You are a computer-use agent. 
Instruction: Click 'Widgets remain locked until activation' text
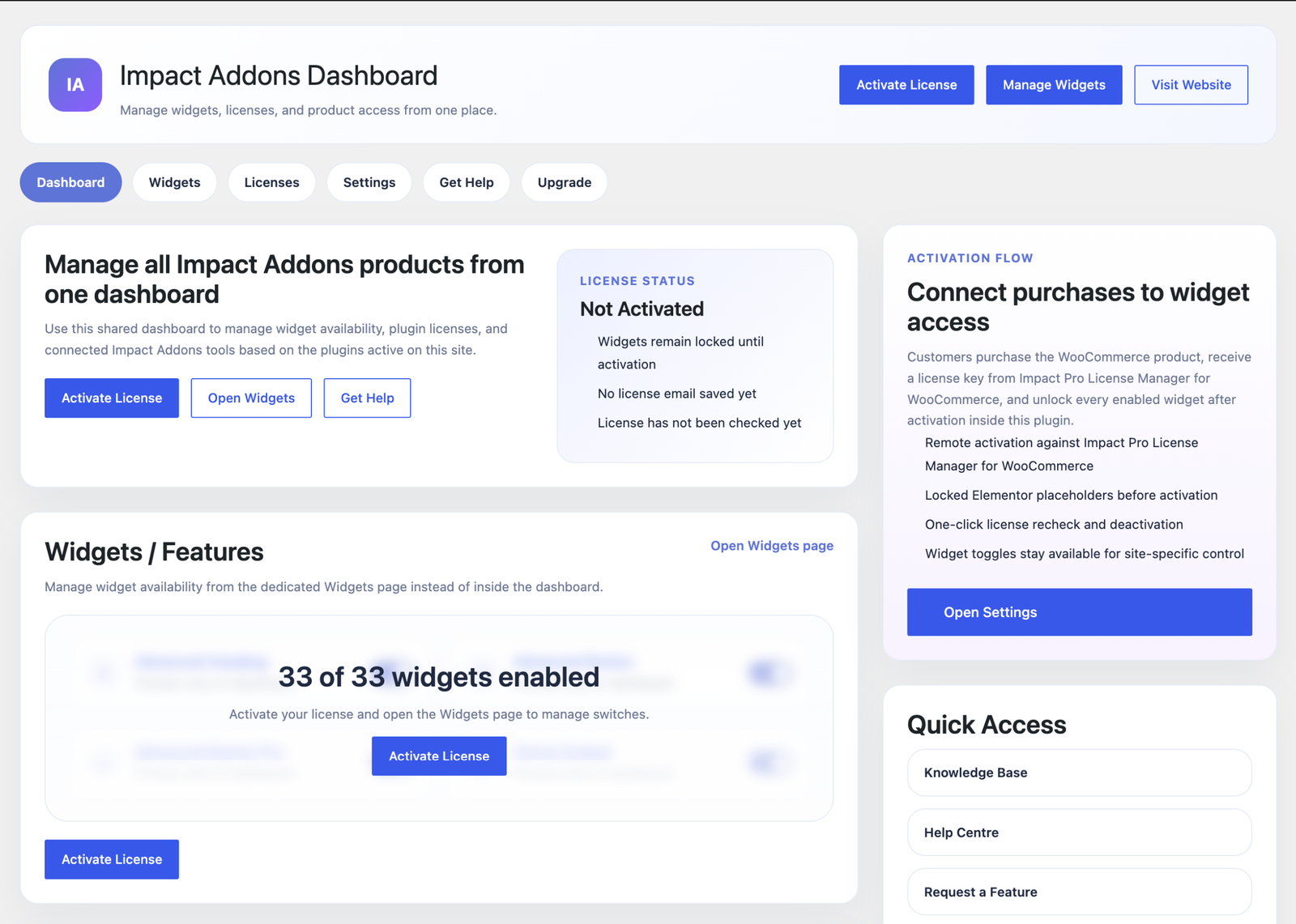tap(680, 353)
